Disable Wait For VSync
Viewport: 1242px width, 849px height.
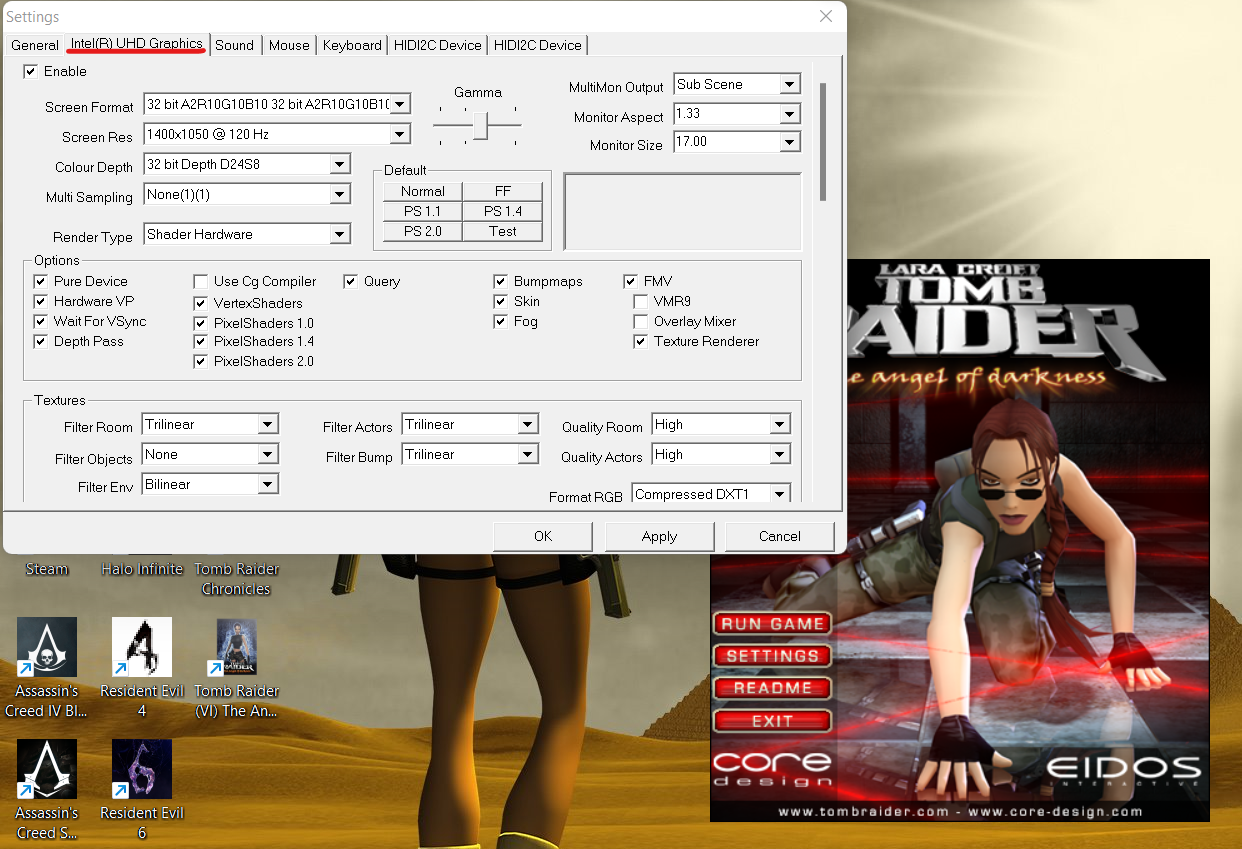41,322
